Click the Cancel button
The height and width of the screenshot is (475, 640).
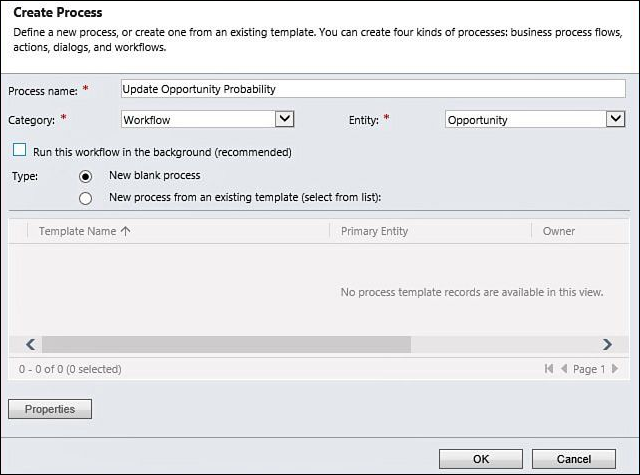tap(574, 459)
